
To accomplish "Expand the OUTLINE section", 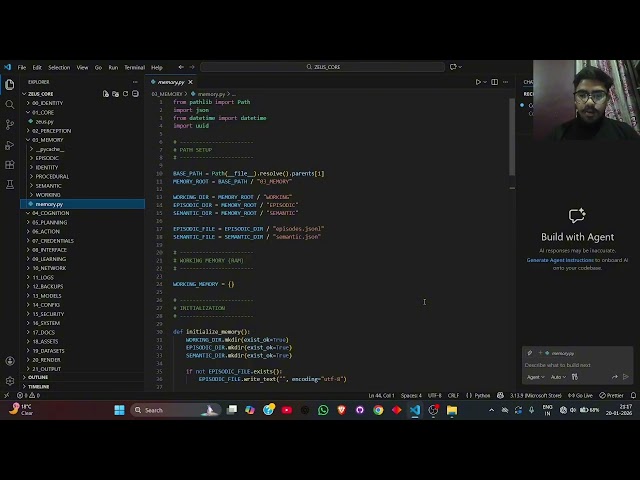I will point(38,377).
